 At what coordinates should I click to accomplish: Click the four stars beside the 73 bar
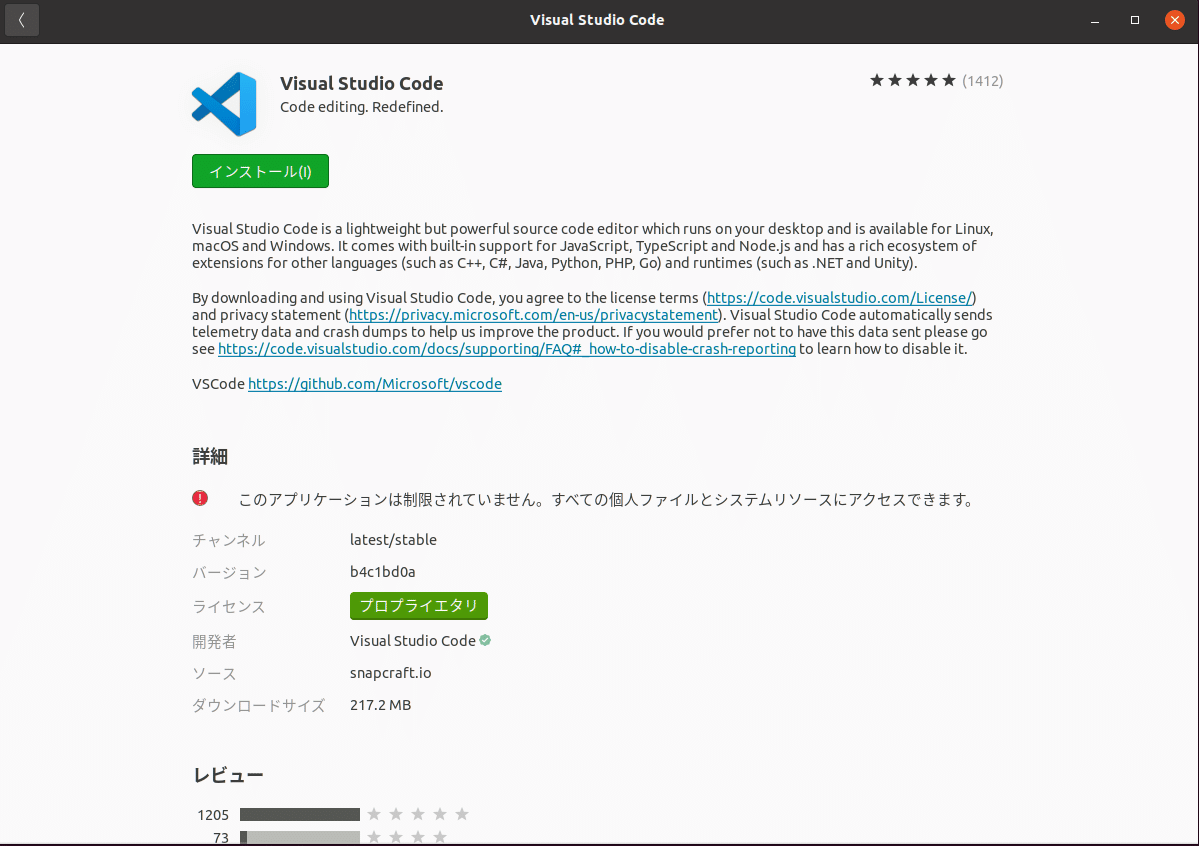407,838
